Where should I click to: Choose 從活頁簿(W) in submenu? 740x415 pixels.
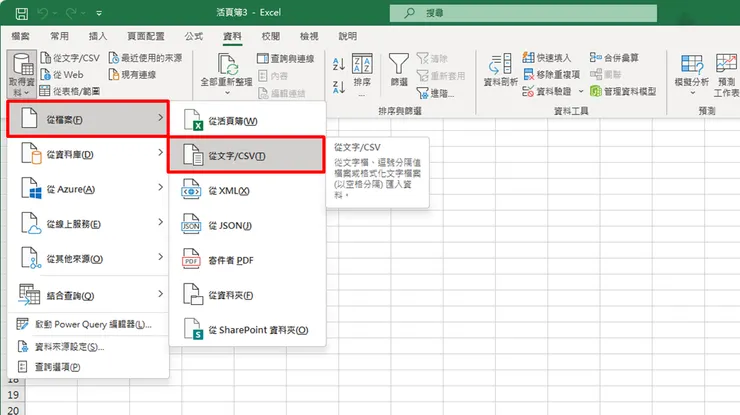[x=247, y=121]
